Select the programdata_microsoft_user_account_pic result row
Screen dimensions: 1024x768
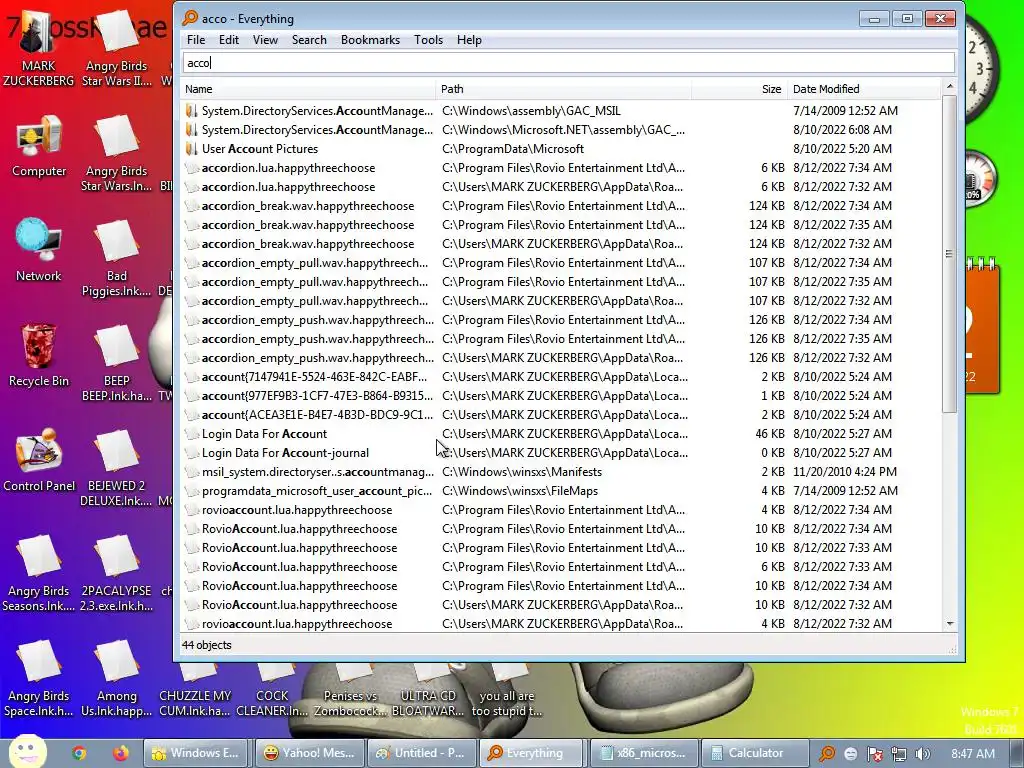[562, 490]
